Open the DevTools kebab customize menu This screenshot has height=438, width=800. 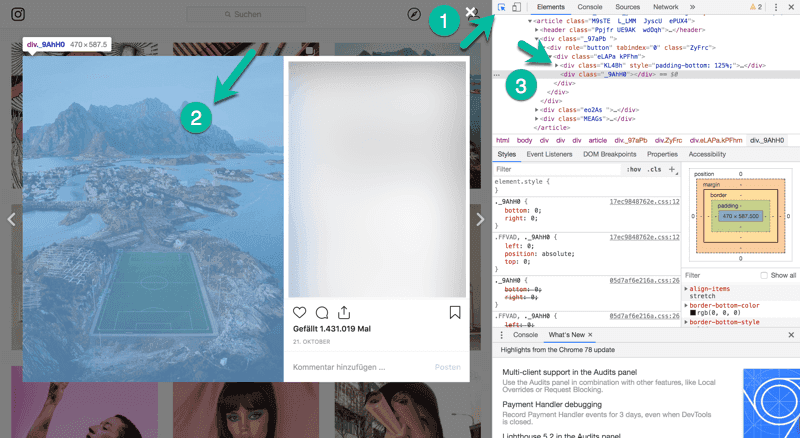[x=776, y=7]
